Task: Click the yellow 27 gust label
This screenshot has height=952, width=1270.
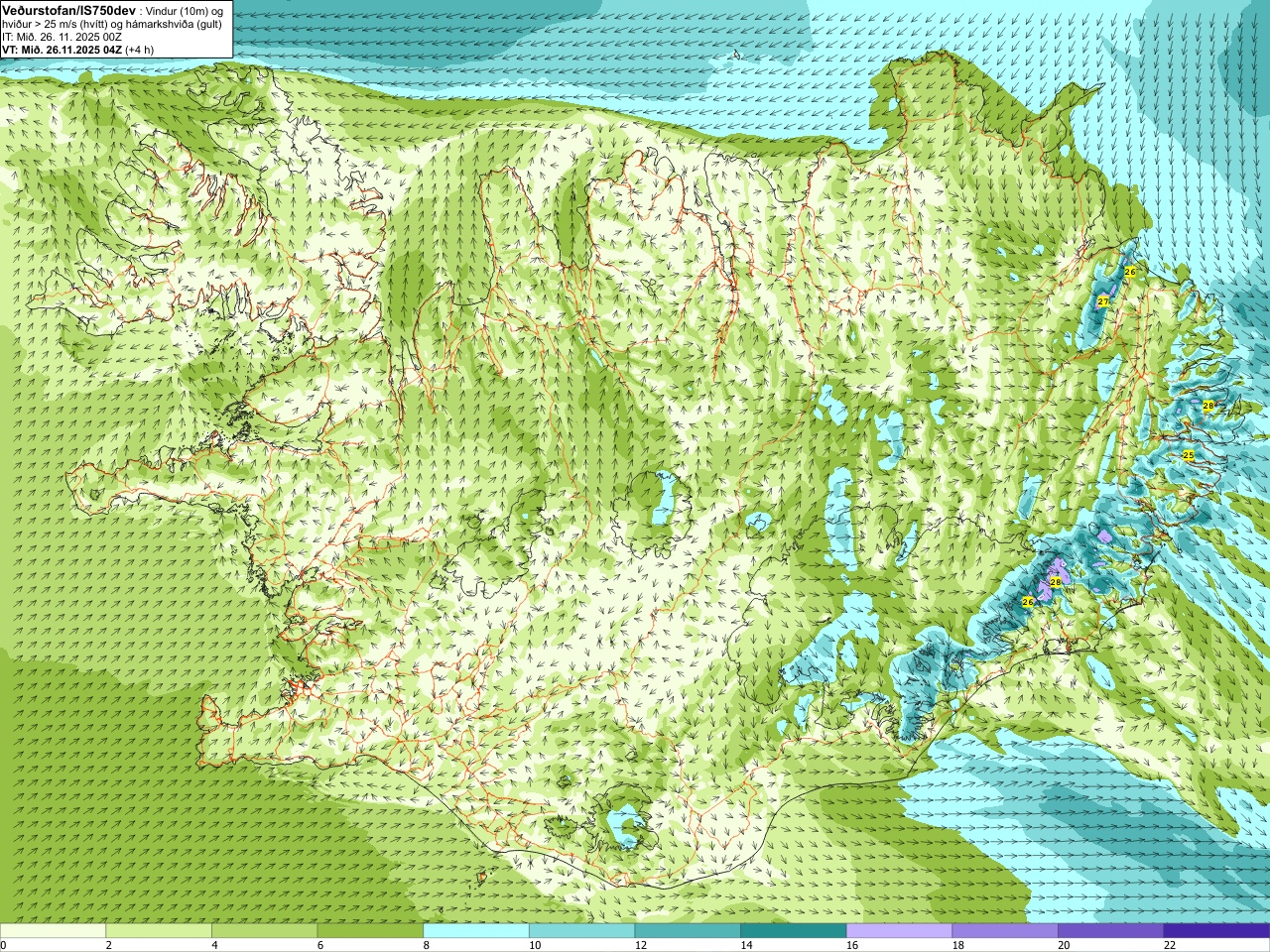Action: pyautogui.click(x=1103, y=301)
